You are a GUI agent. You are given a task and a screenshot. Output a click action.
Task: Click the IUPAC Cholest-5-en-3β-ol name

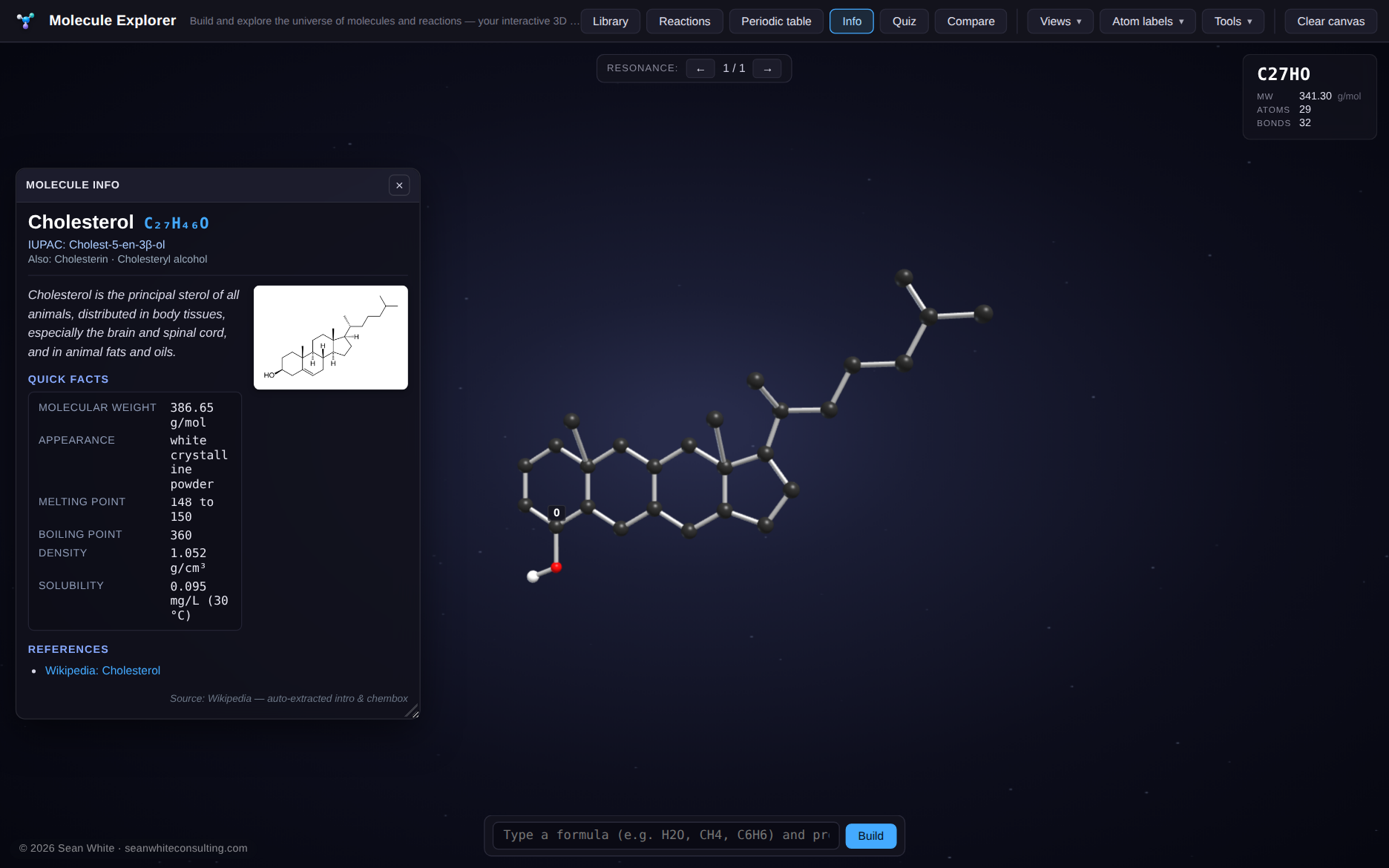(96, 245)
